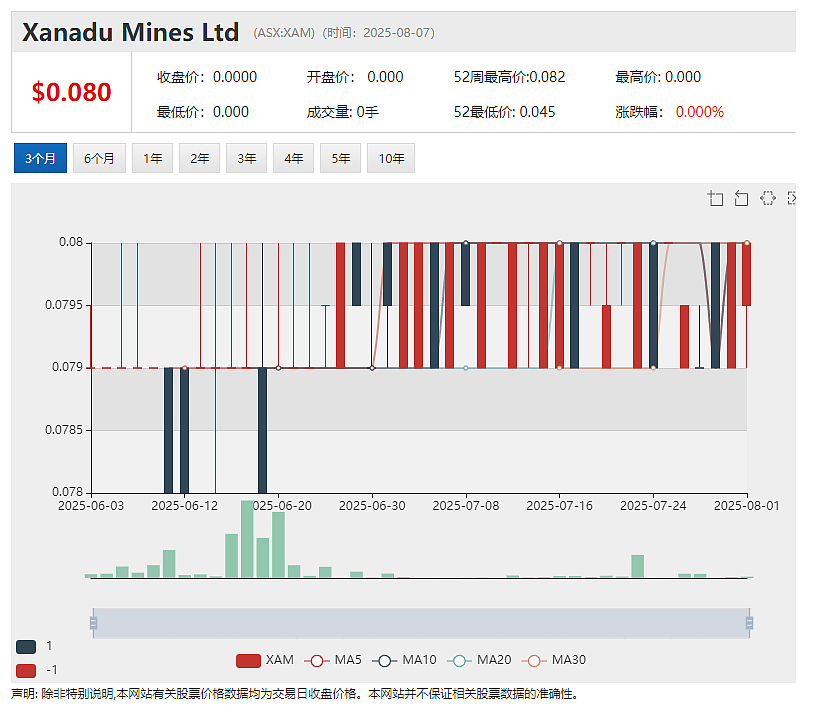This screenshot has width=815, height=718.
Task: Click the 2025-07-16 x-axis date label
Action: 559,506
